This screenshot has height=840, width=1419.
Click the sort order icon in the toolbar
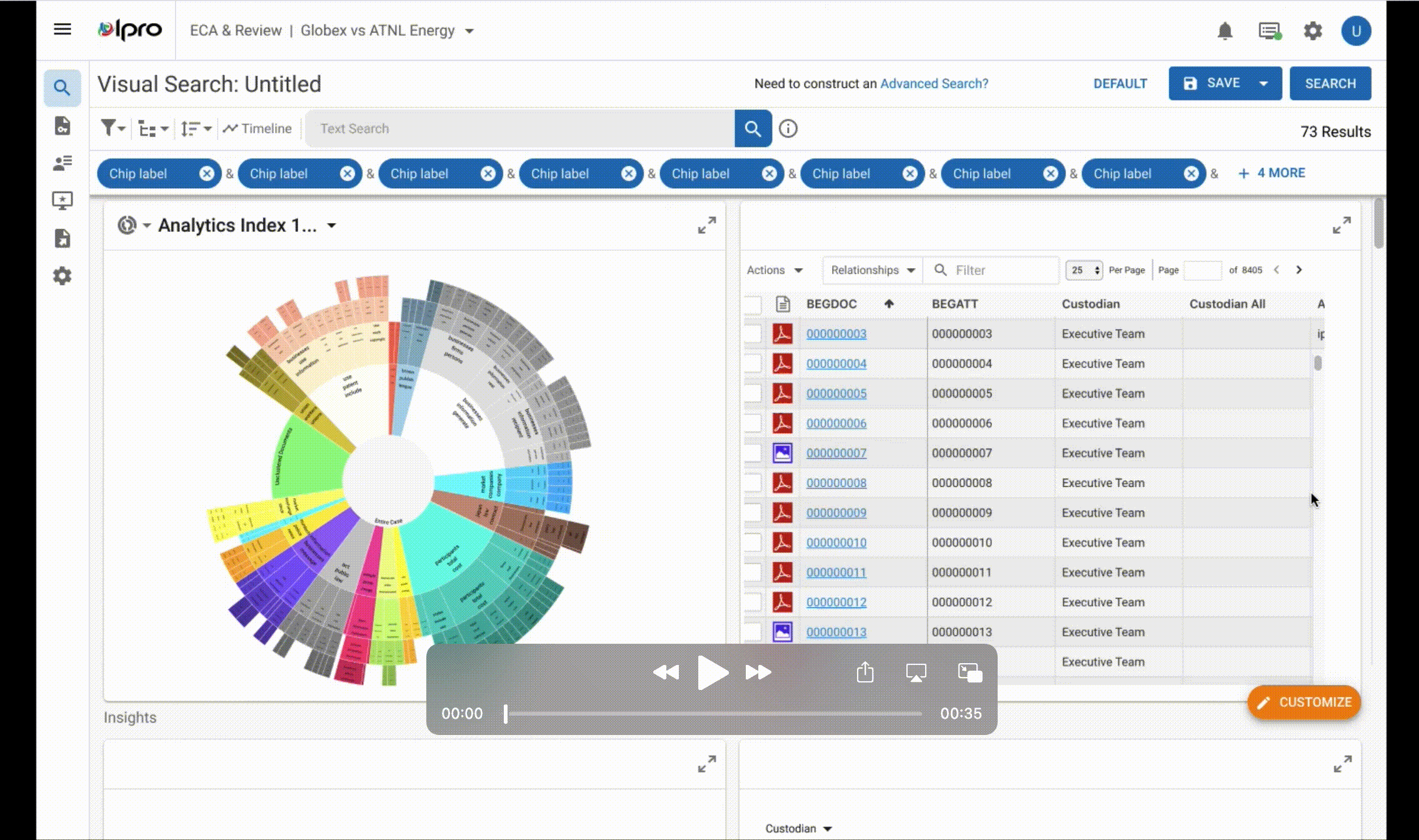pyautogui.click(x=191, y=128)
